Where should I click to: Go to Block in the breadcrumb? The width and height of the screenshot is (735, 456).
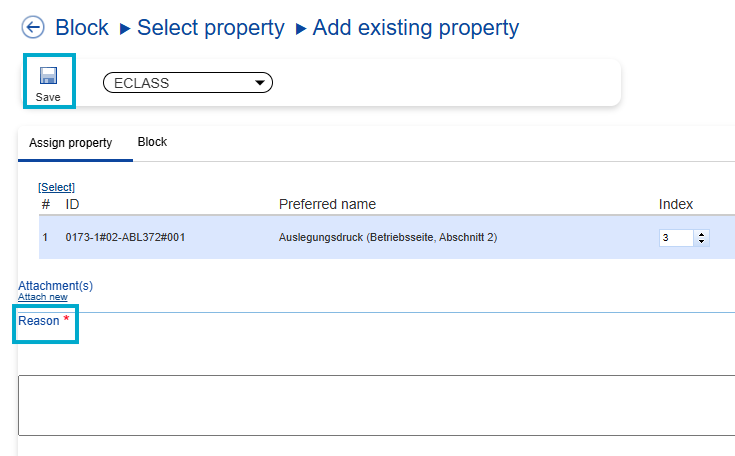coord(82,28)
